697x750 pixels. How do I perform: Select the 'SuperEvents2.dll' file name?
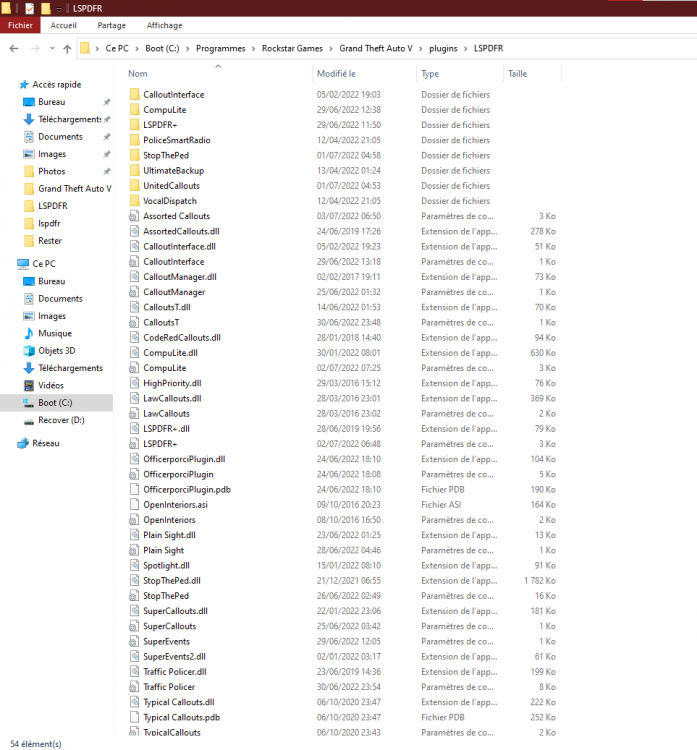tap(174, 657)
